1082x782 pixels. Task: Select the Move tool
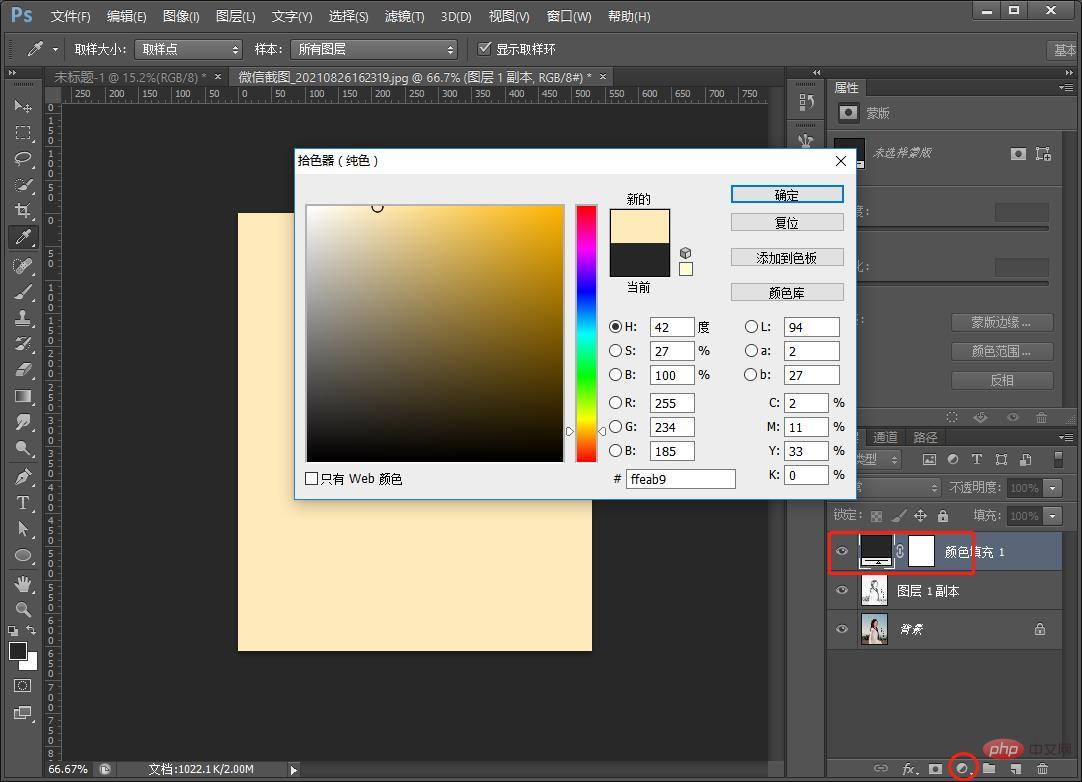(x=23, y=106)
